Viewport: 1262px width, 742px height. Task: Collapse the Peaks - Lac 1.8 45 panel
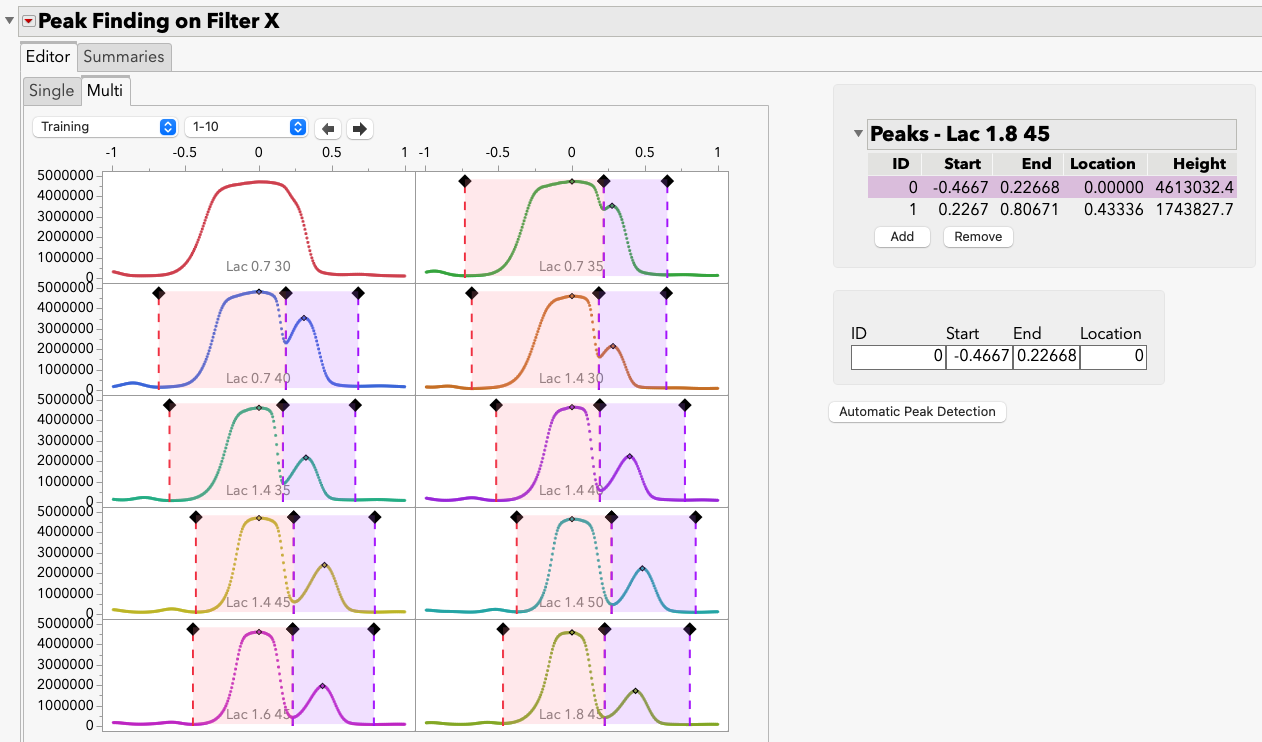(858, 133)
